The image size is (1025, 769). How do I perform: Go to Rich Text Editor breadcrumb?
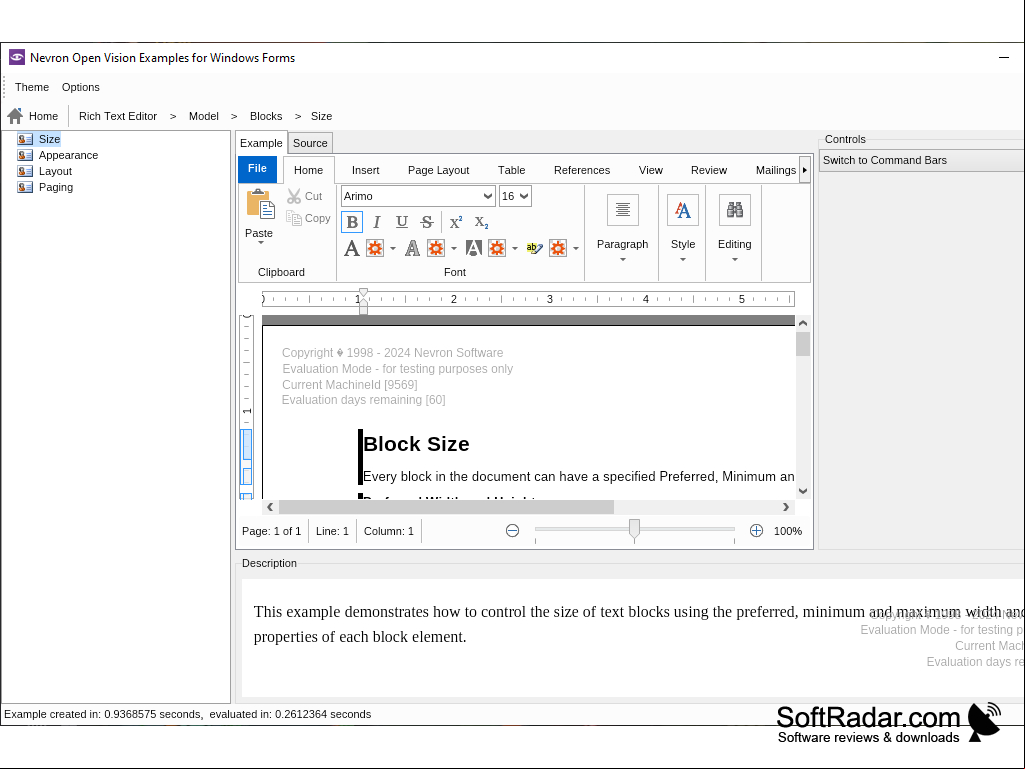coord(118,116)
